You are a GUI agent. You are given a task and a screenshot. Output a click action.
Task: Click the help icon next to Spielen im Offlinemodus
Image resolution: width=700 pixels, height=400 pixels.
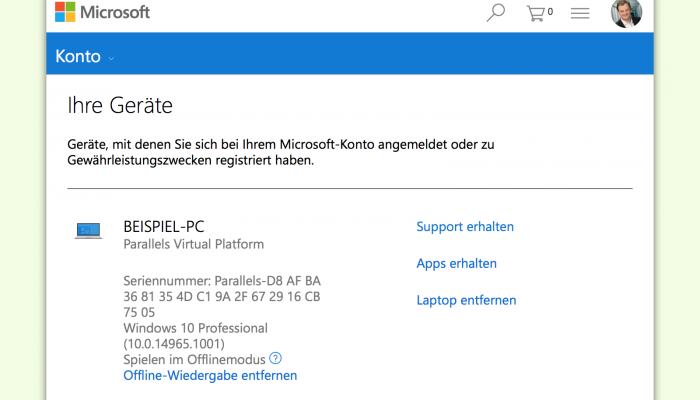tap(275, 358)
